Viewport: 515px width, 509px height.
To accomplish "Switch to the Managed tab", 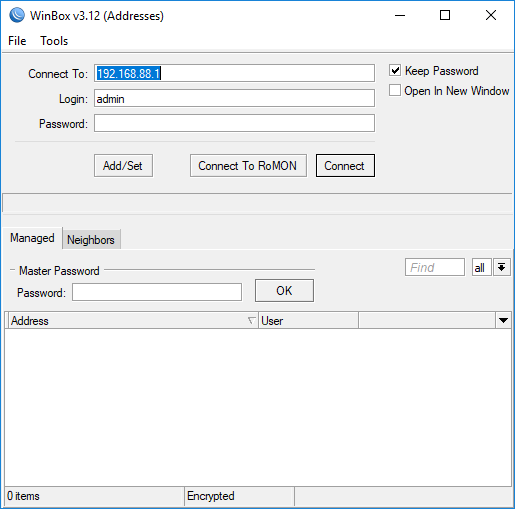I will click(32, 238).
